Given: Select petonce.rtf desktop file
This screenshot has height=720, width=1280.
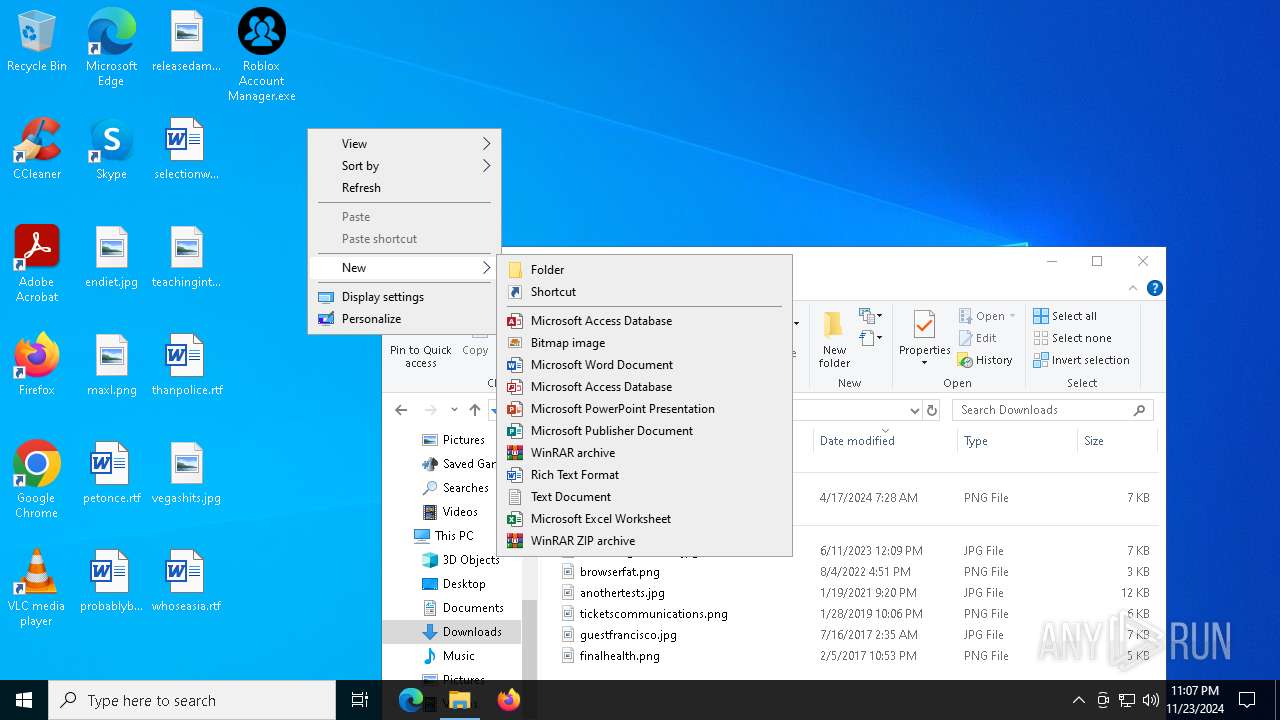Looking at the screenshot, I should (111, 473).
